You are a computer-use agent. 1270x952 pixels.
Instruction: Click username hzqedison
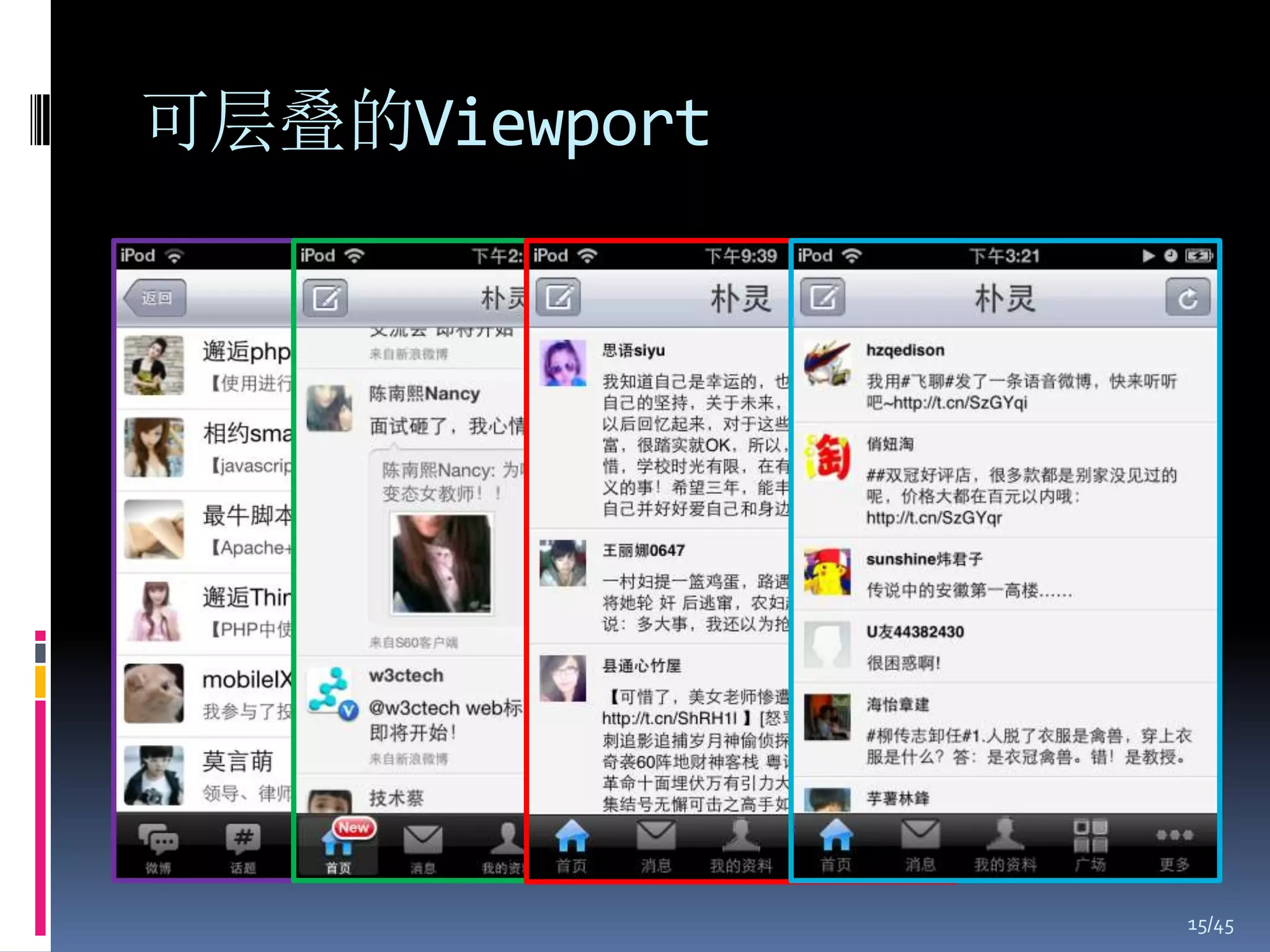905,350
